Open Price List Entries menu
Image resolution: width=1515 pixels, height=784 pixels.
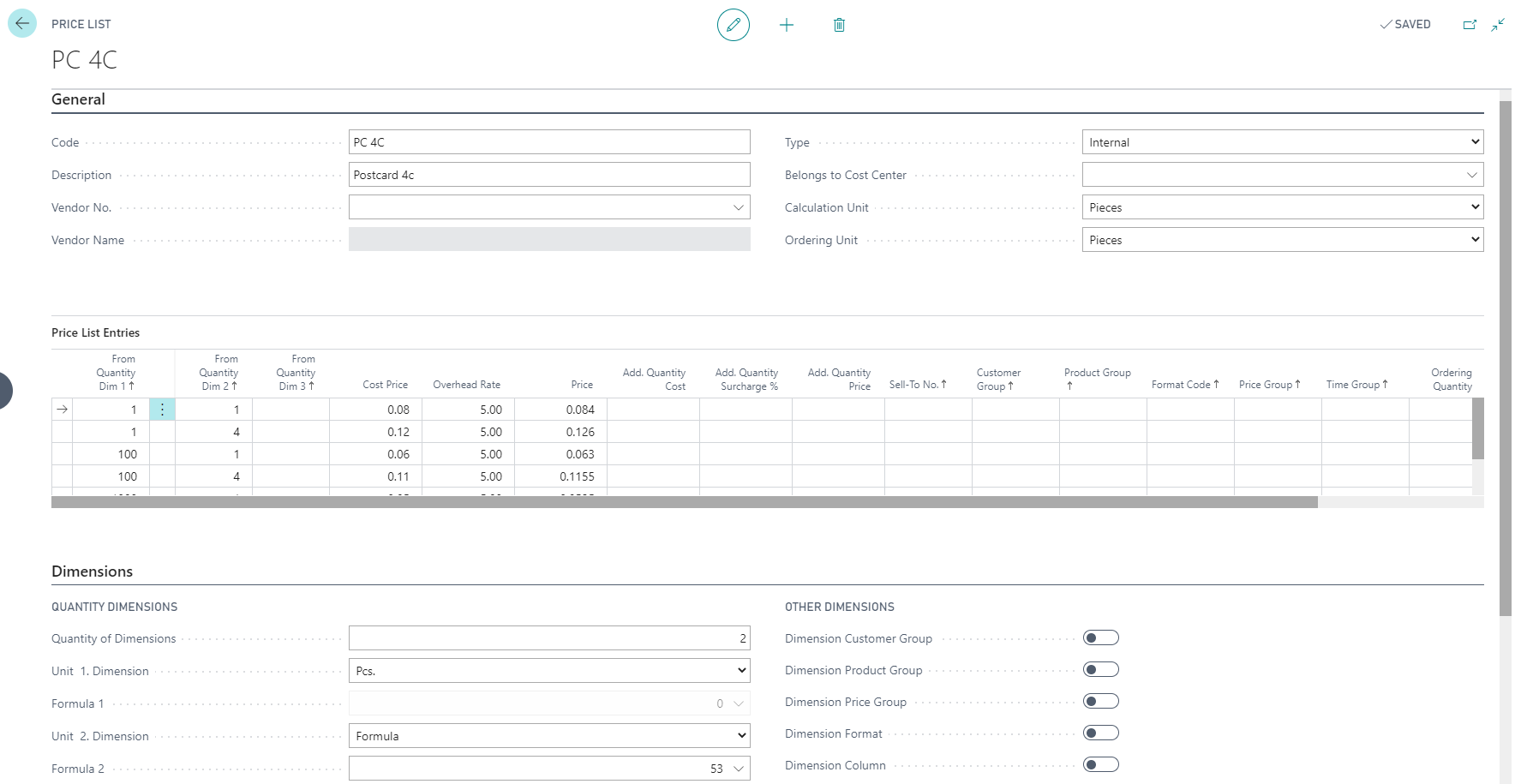(95, 332)
